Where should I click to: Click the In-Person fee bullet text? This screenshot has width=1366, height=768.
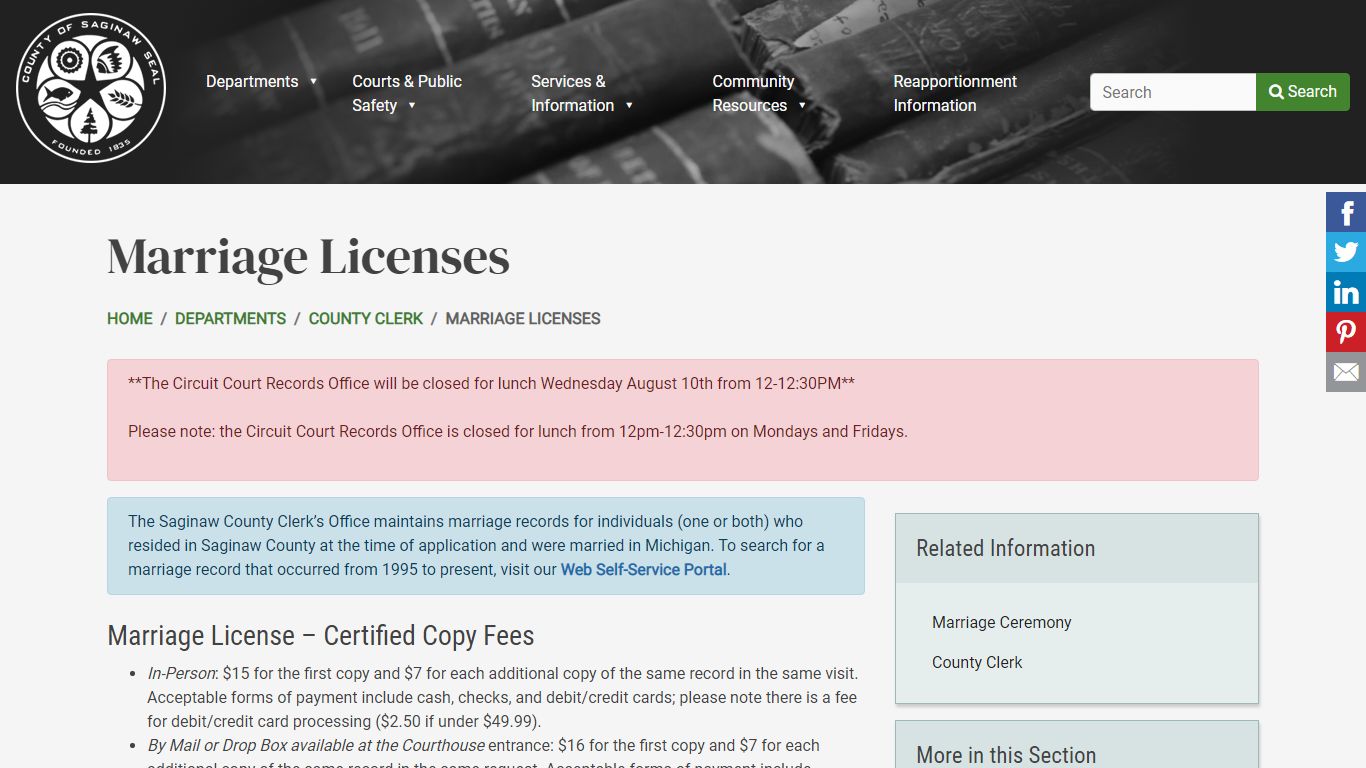coord(502,697)
